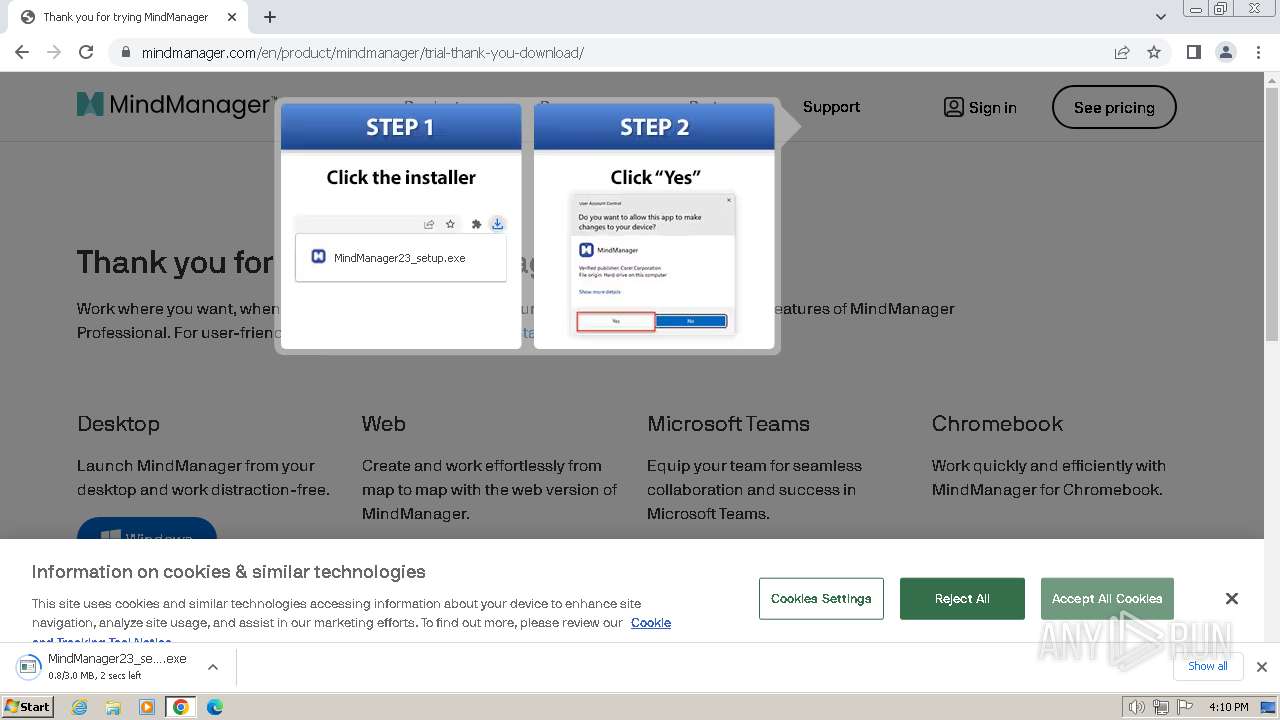Screen dimensions: 1280x720
Task: Open the Support menu item
Action: pyautogui.click(x=831, y=107)
